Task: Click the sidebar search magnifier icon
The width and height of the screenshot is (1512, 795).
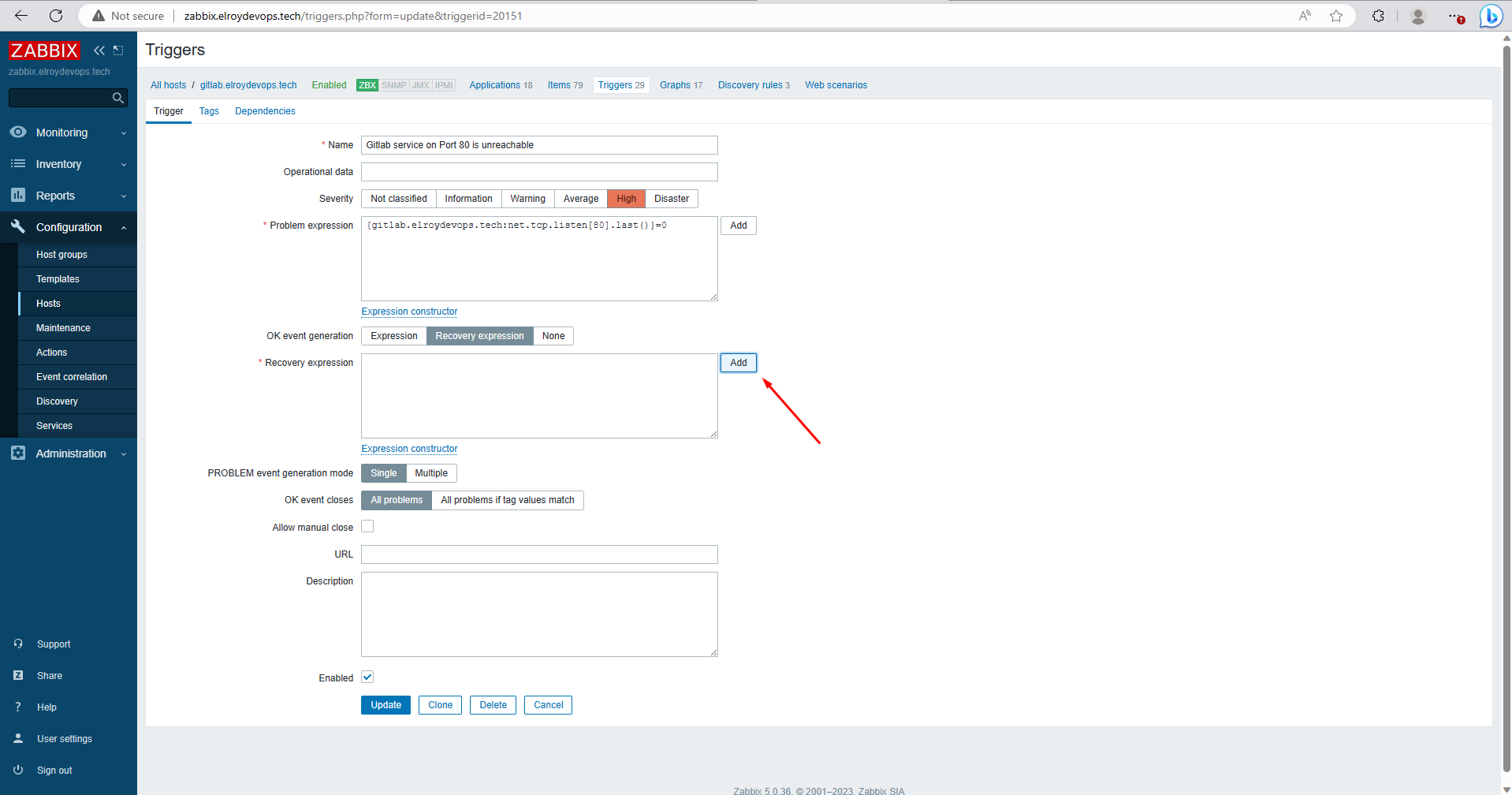Action: coord(118,98)
